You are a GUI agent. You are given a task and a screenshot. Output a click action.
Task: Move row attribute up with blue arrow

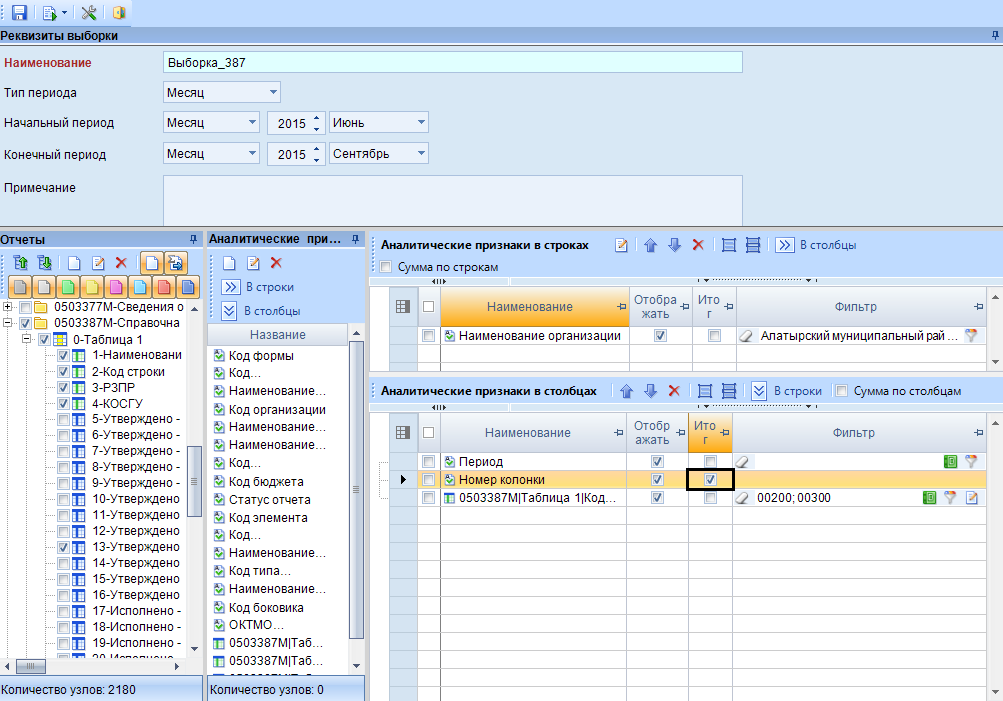click(x=651, y=245)
